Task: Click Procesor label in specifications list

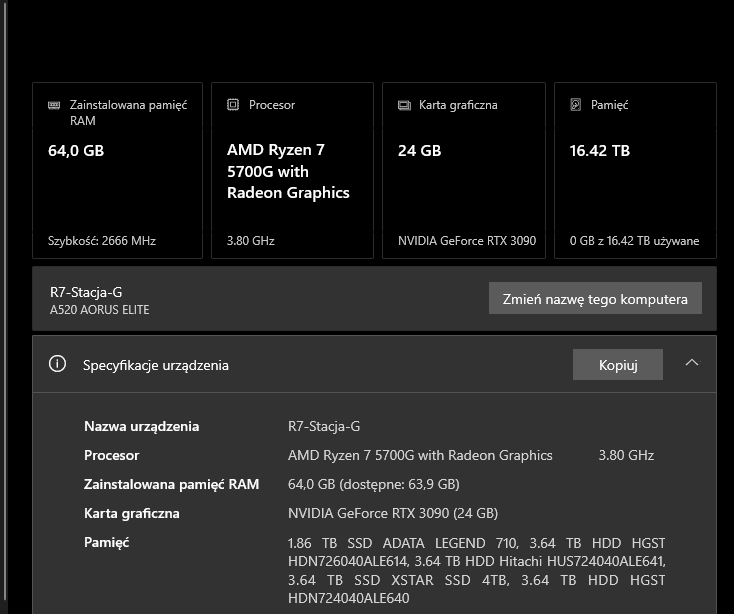Action: tap(111, 455)
